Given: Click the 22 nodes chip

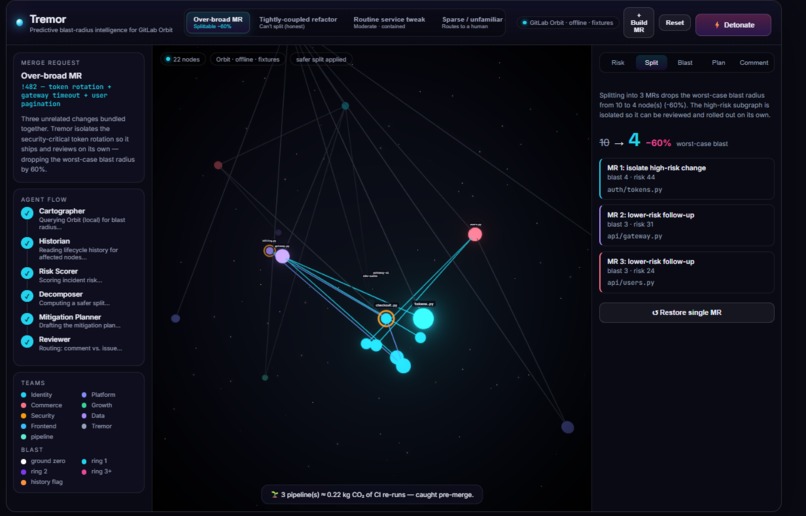Looking at the screenshot, I should coord(183,59).
